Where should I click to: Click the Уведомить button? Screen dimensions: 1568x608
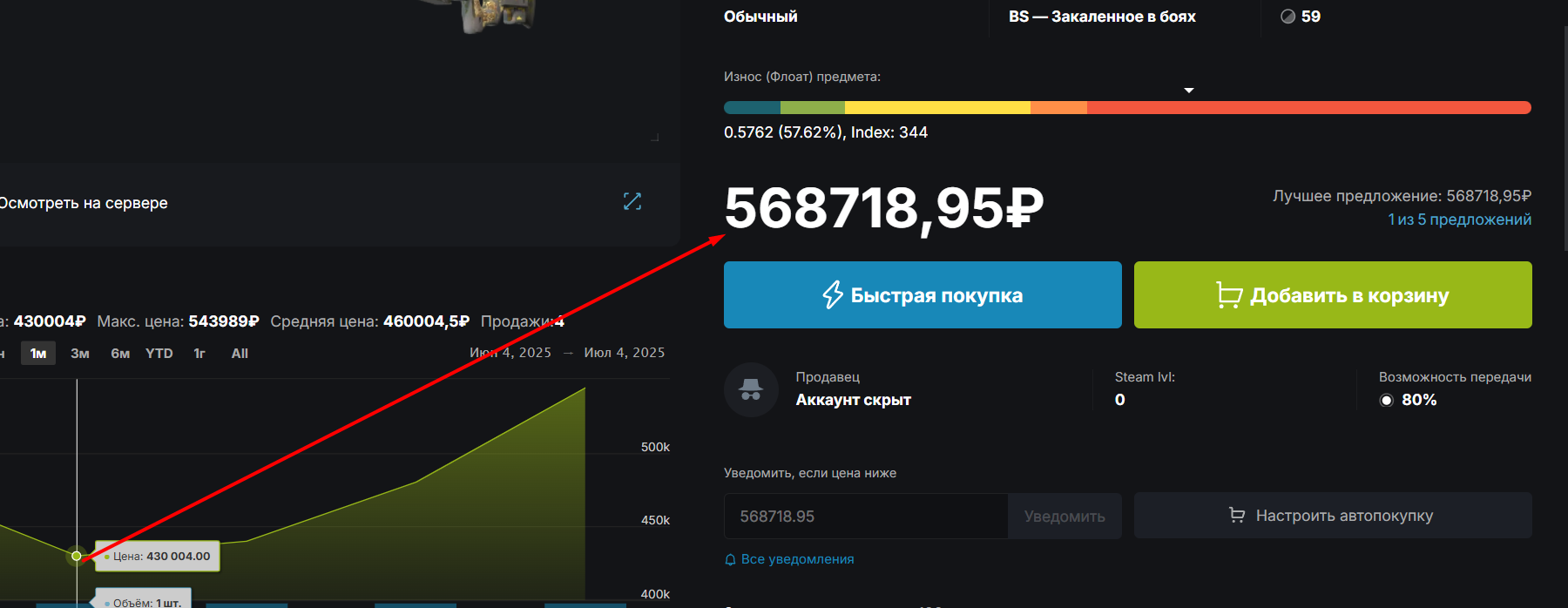coord(1064,517)
